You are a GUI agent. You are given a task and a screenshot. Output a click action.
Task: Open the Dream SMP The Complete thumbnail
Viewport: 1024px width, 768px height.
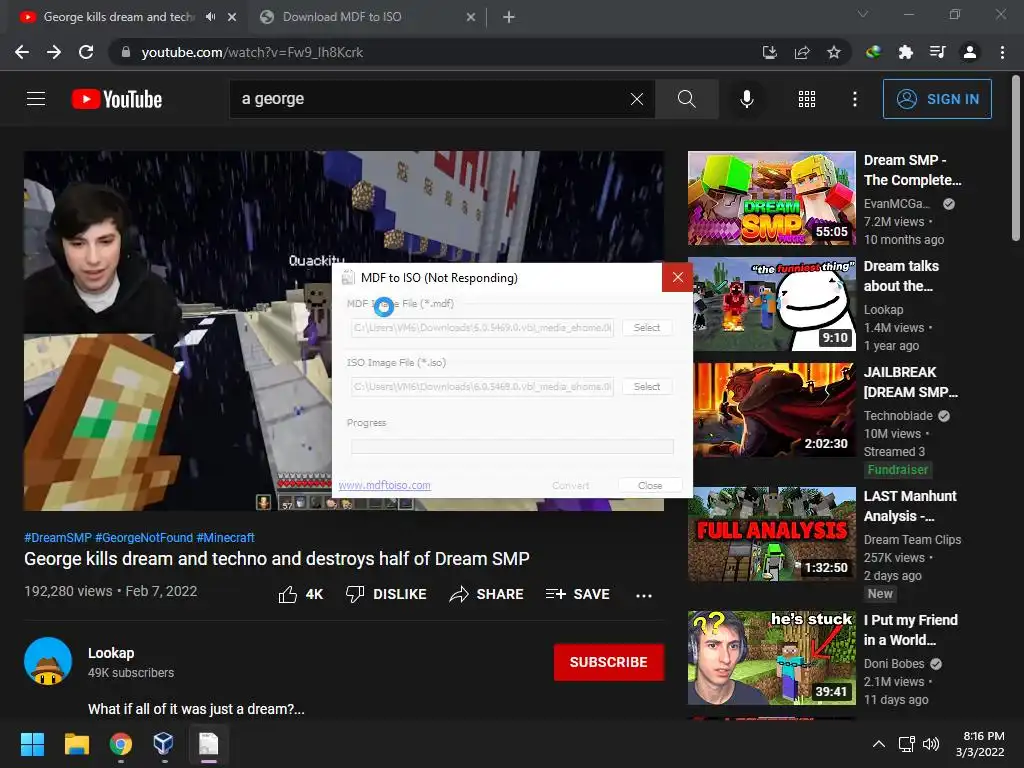[771, 199]
